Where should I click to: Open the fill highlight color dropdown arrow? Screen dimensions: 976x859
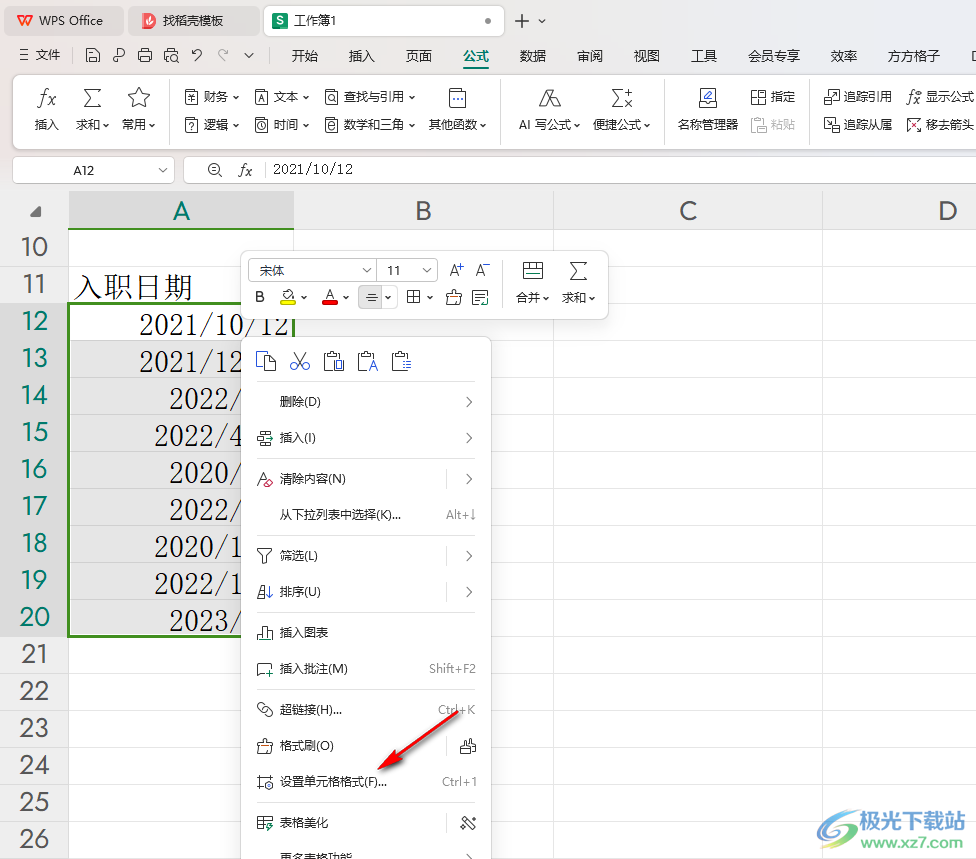click(x=304, y=298)
